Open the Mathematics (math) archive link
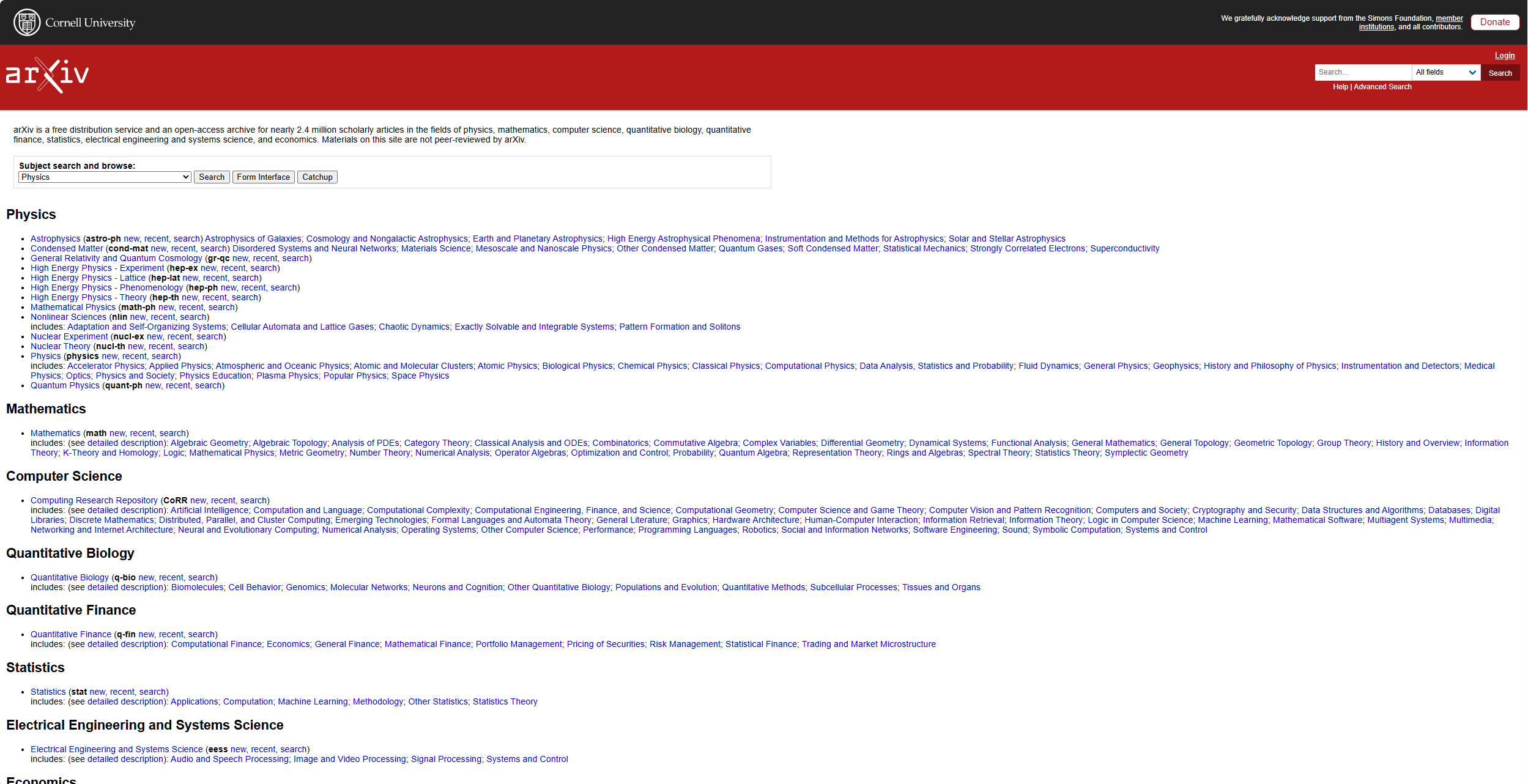The width and height of the screenshot is (1528, 784). [x=56, y=434]
